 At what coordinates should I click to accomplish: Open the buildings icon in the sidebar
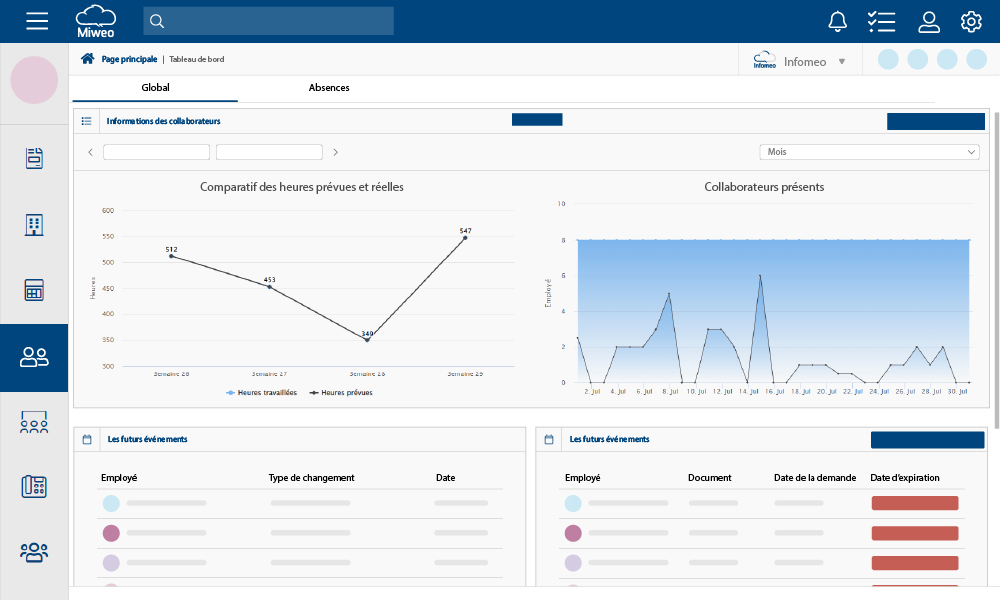[34, 225]
